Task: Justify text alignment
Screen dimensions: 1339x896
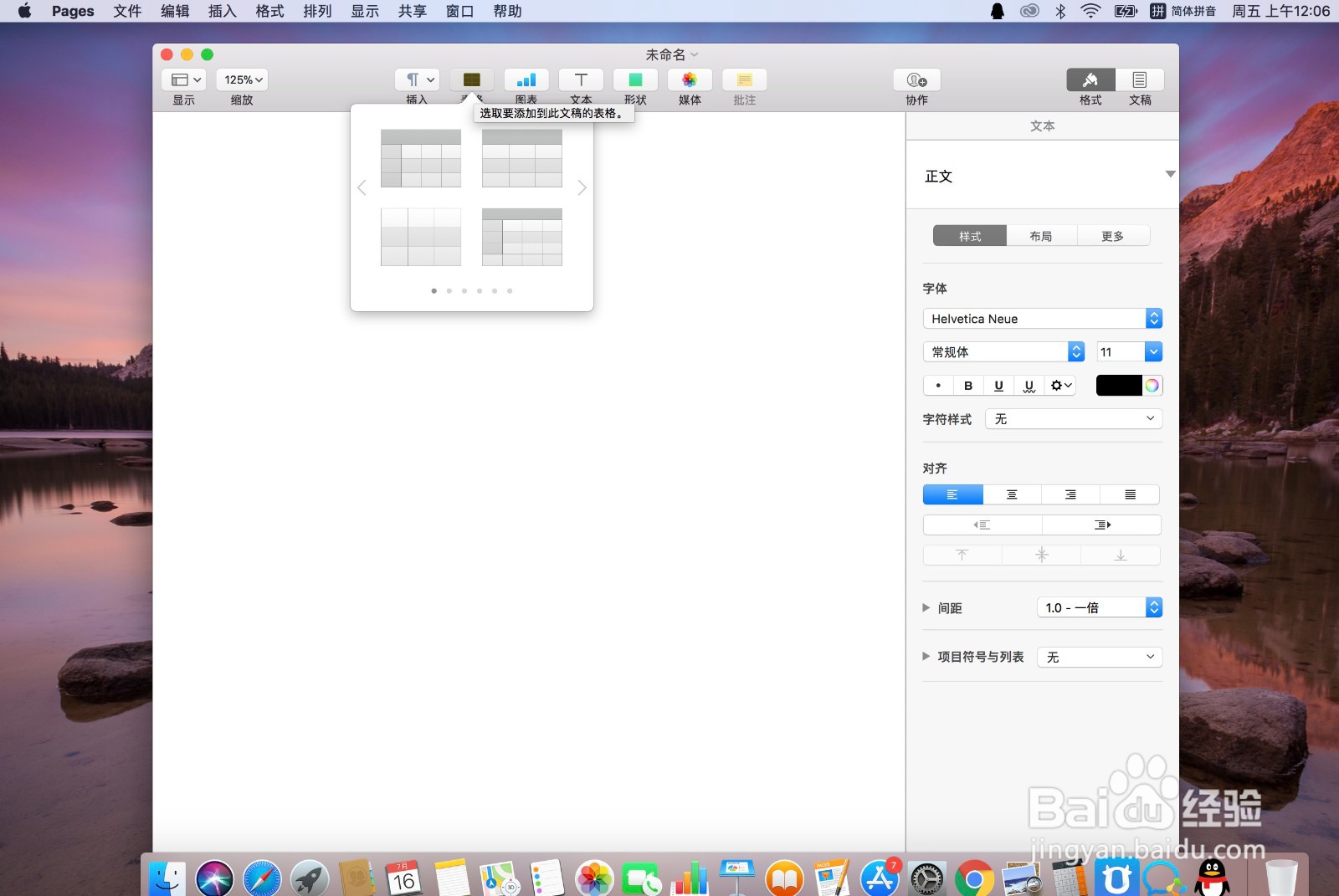Action: (1130, 494)
